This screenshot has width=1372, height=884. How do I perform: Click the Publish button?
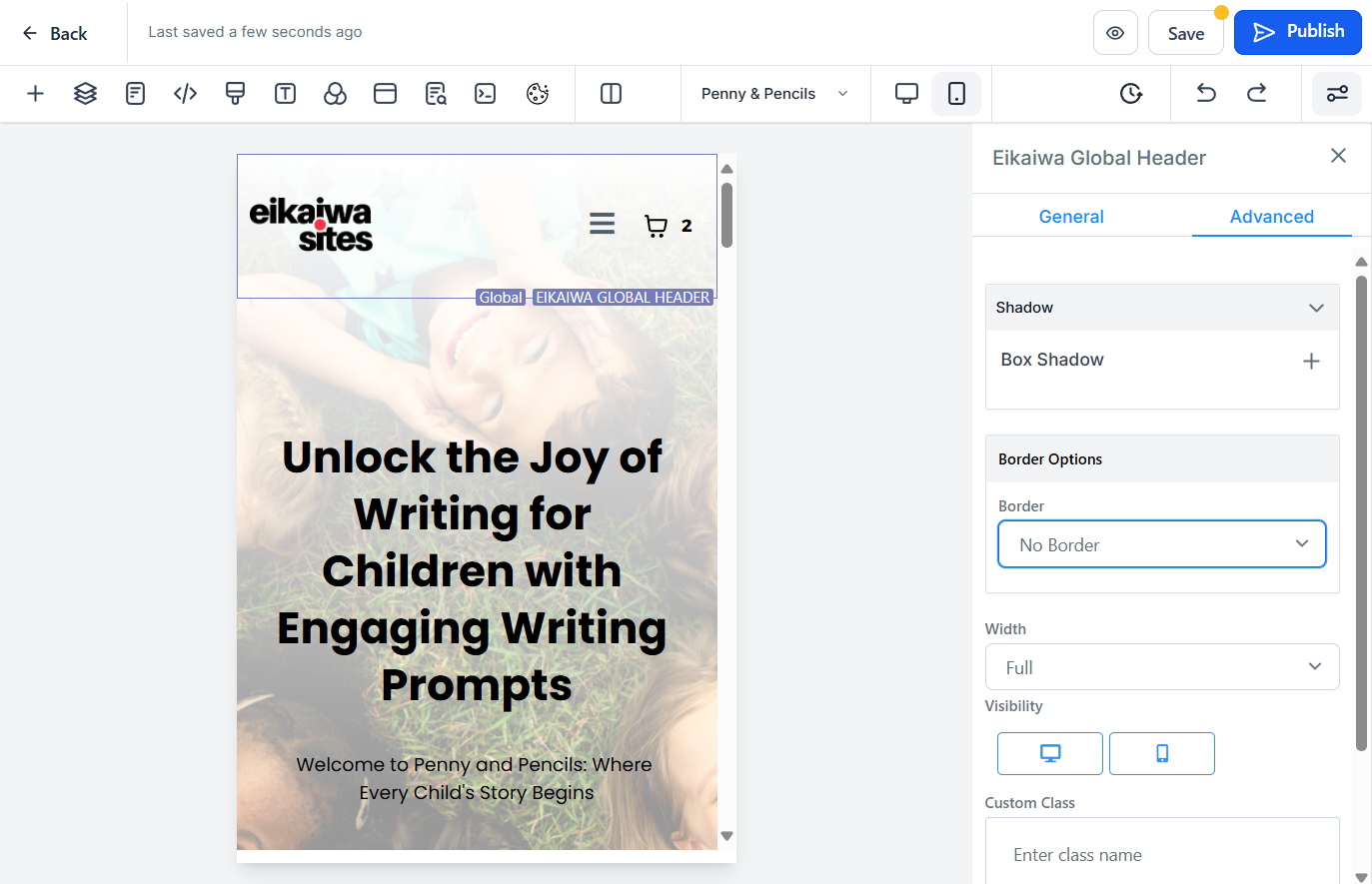(x=1298, y=32)
